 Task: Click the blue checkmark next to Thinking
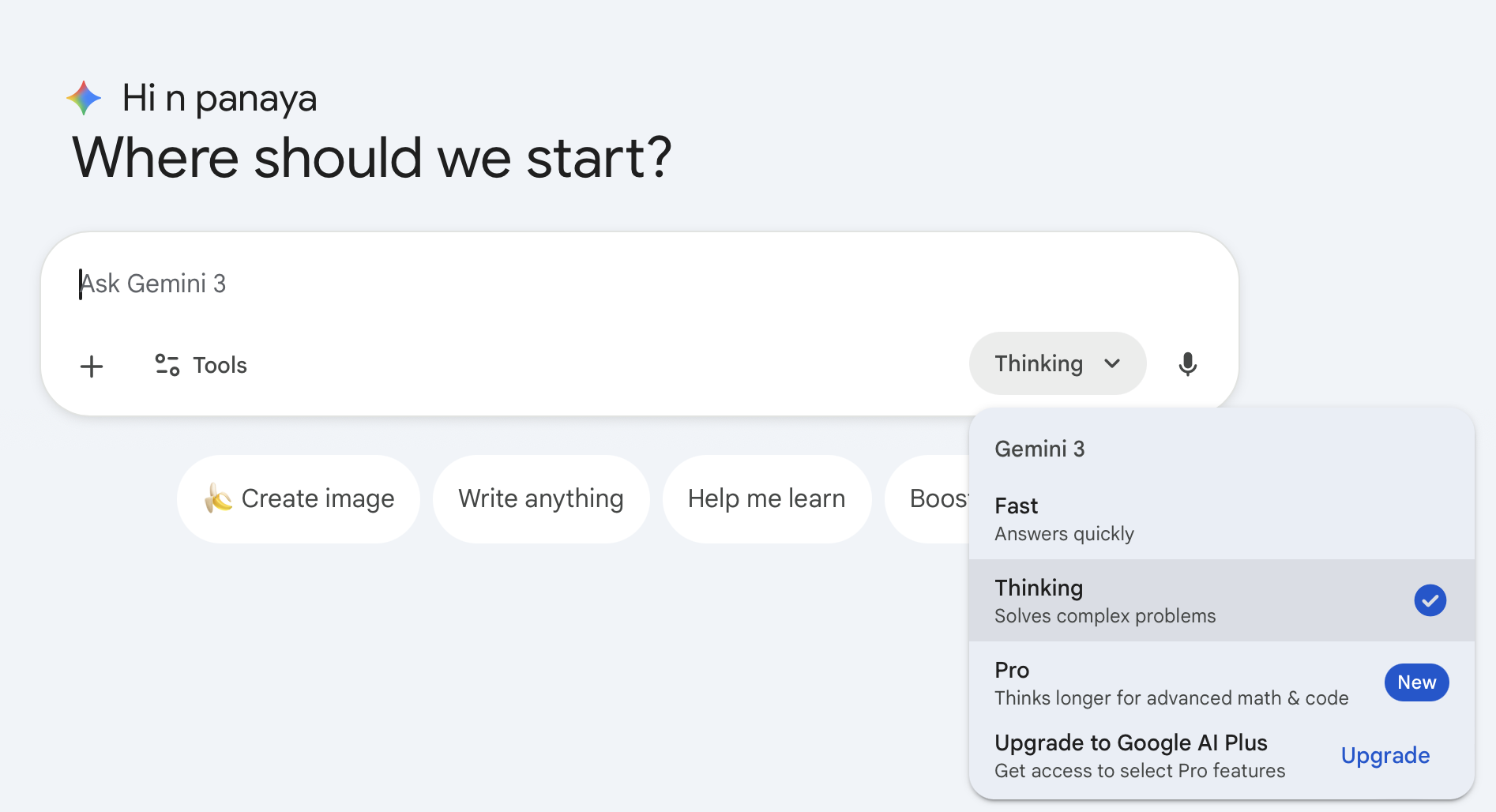pyautogui.click(x=1430, y=600)
